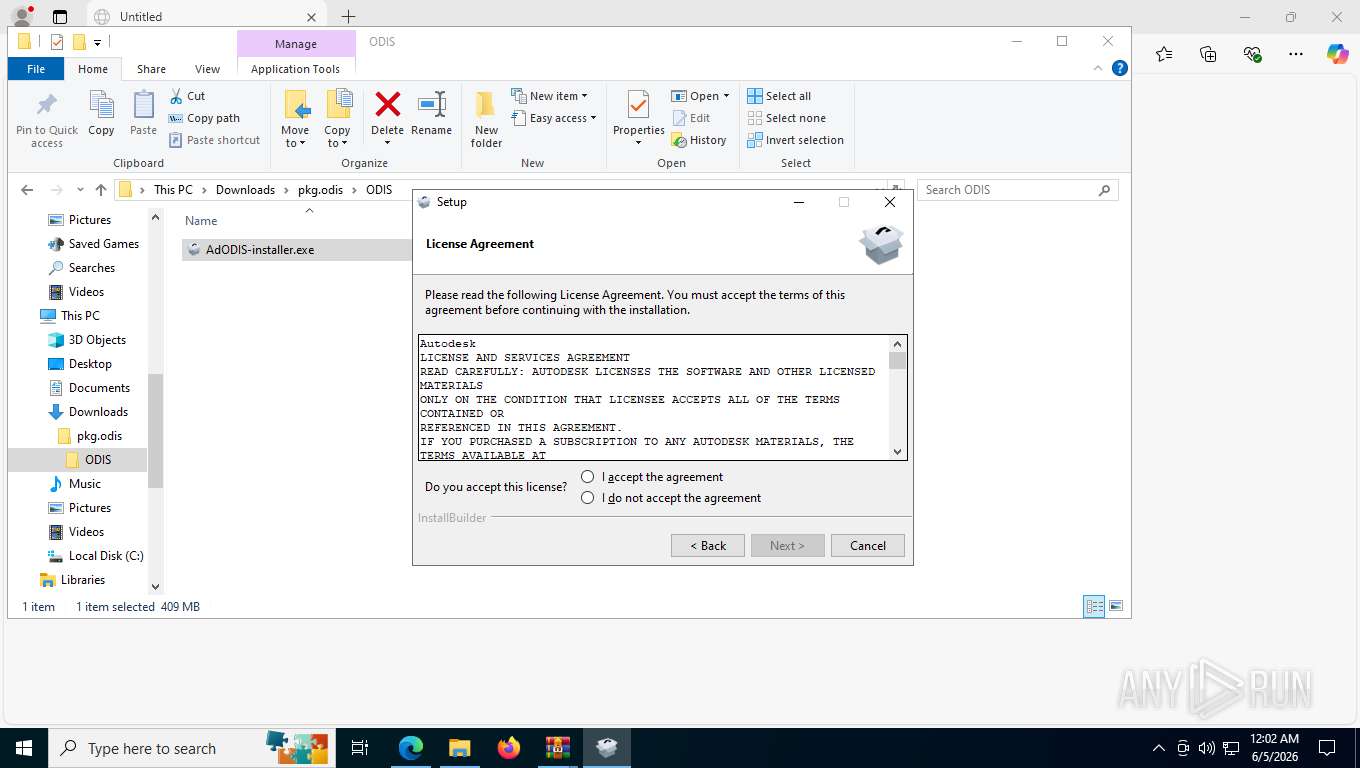Click Paste shortcut in the ribbon
Screen dimensions: 1360x768
[x=214, y=140]
